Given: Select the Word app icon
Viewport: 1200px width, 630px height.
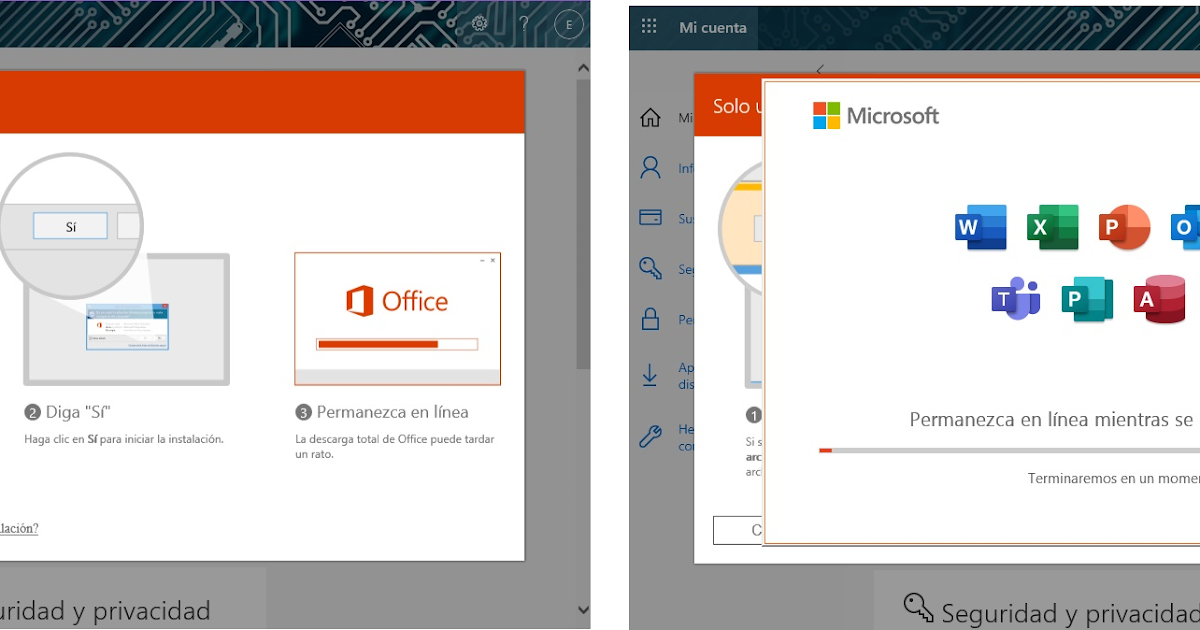Looking at the screenshot, I should [981, 227].
